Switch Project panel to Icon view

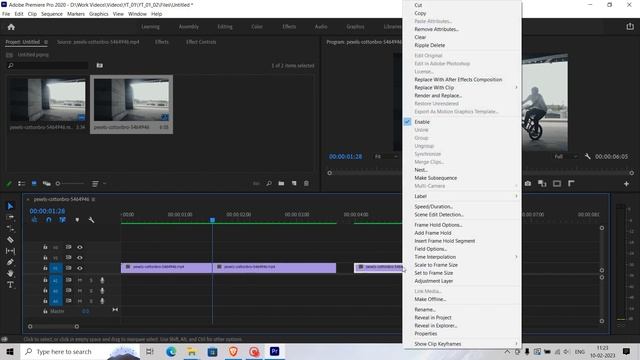tap(34, 184)
